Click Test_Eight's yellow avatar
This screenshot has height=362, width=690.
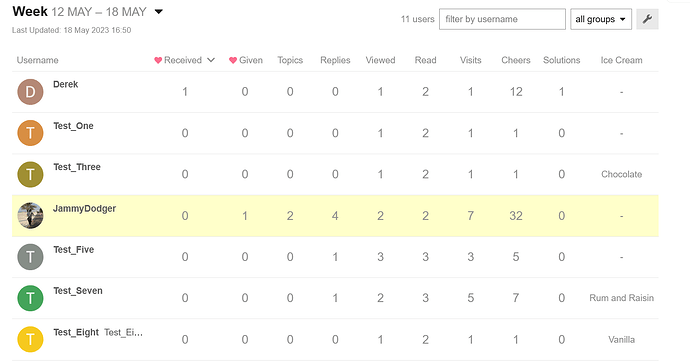pos(30,339)
